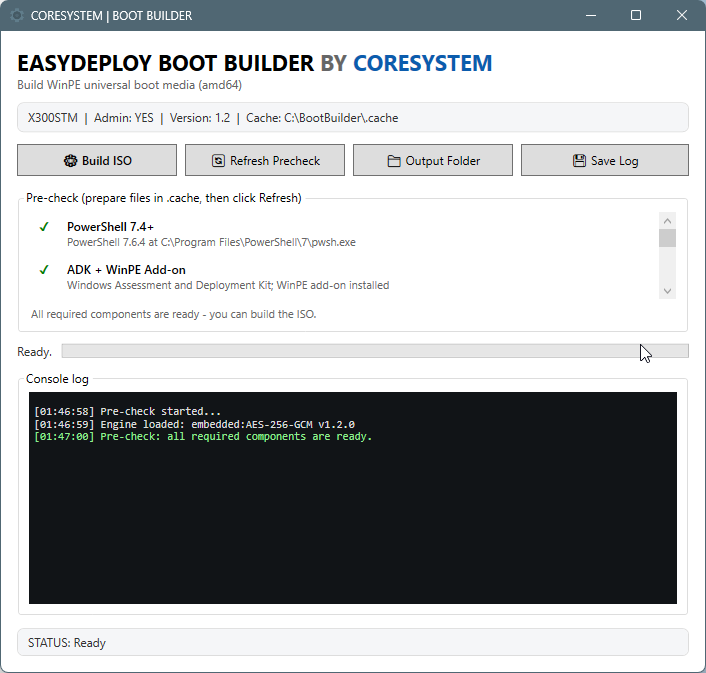Maximize the Boot Builder window
This screenshot has width=706, height=673.
click(636, 15)
